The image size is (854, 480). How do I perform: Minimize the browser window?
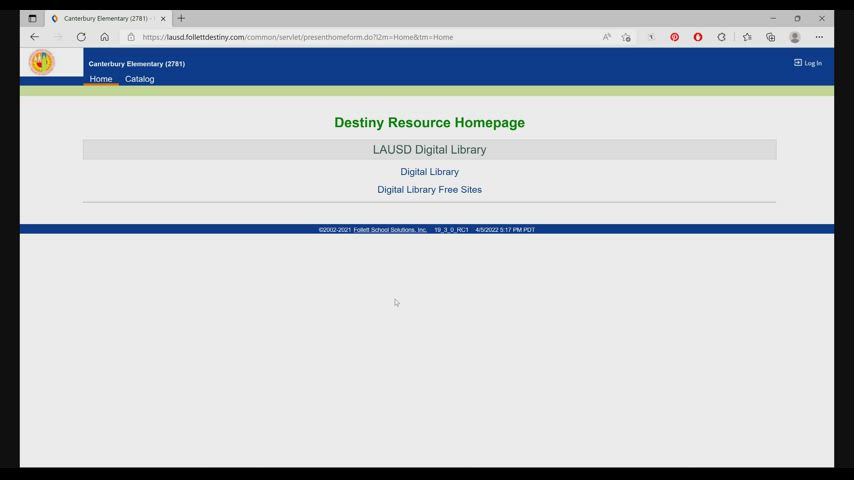(773, 19)
